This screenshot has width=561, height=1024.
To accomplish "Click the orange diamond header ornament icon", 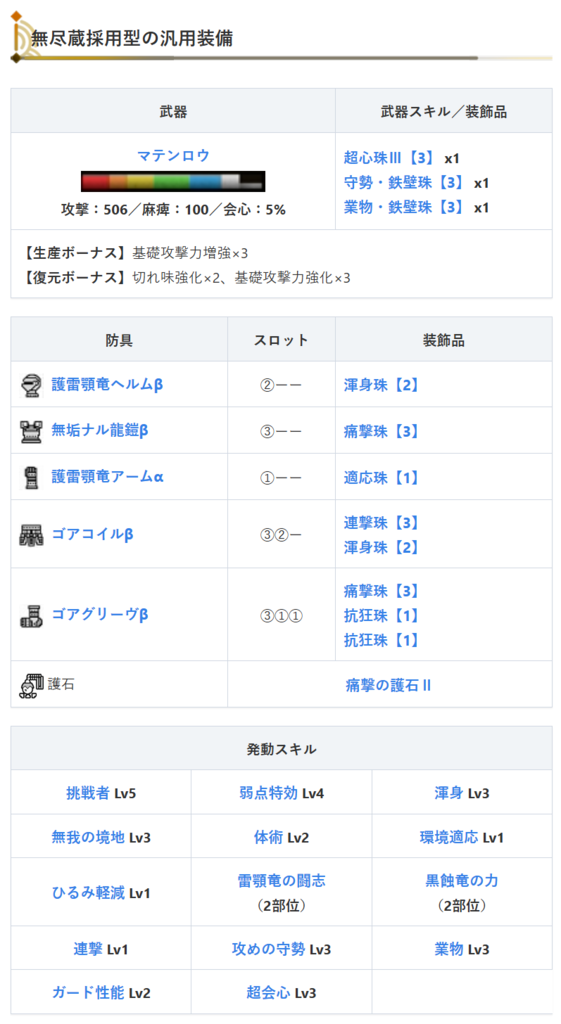I will tap(16, 16).
